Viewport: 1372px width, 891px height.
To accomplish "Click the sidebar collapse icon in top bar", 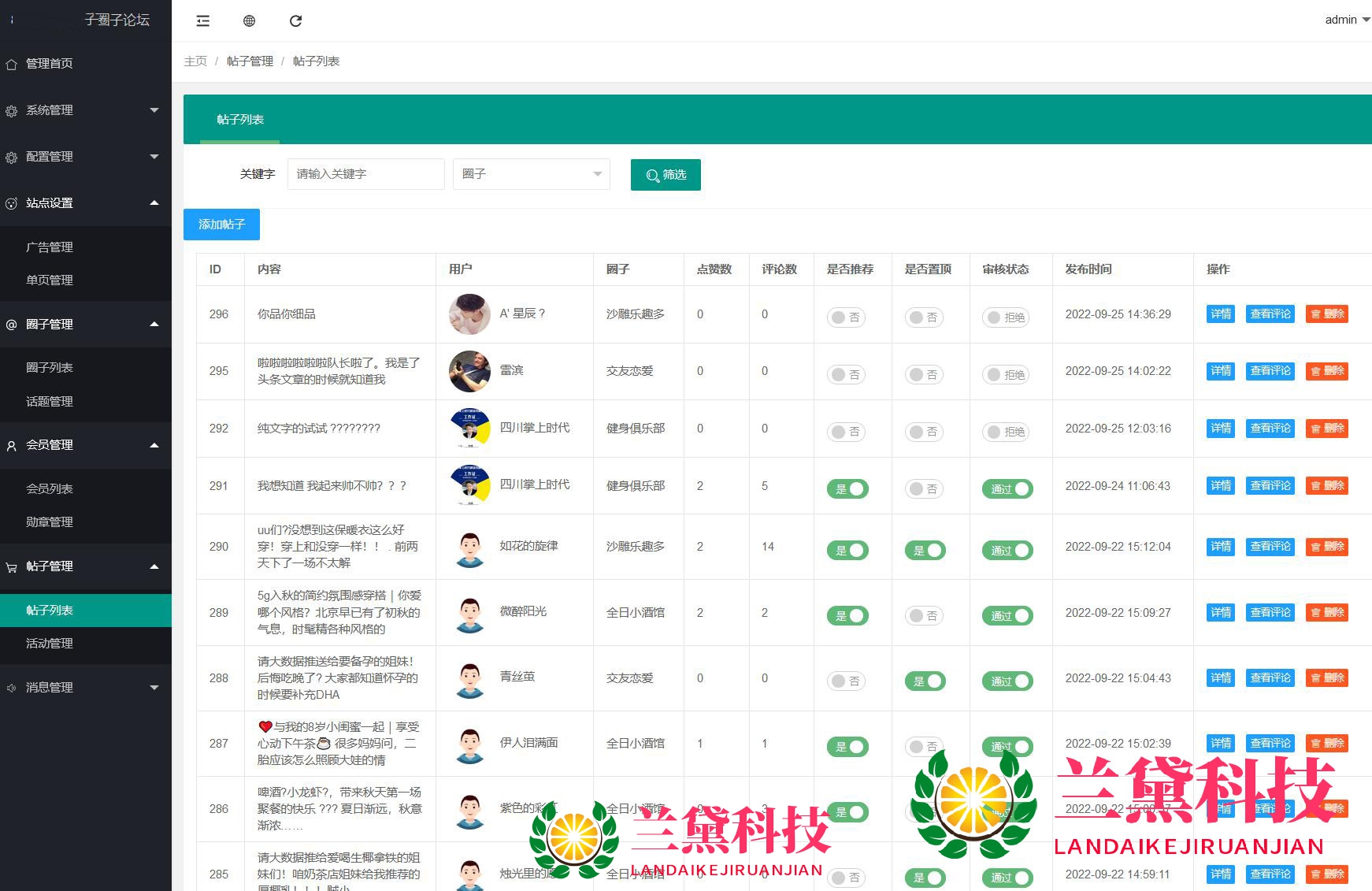I will click(x=202, y=21).
